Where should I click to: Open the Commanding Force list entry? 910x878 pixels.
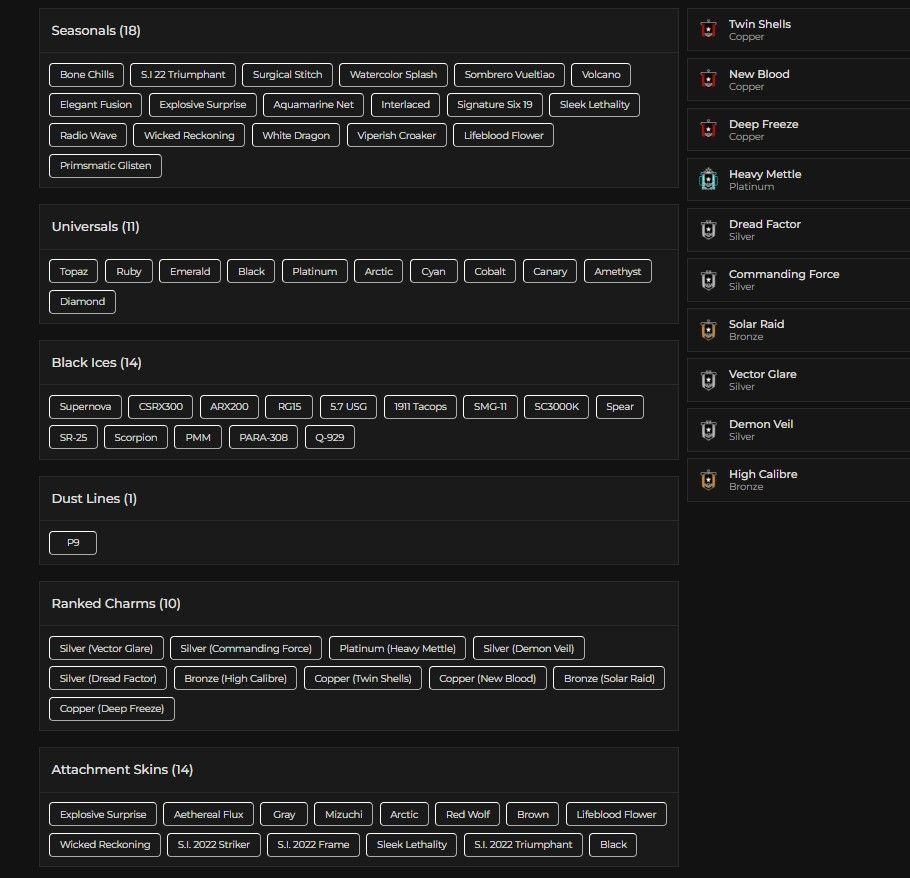pyautogui.click(x=799, y=280)
